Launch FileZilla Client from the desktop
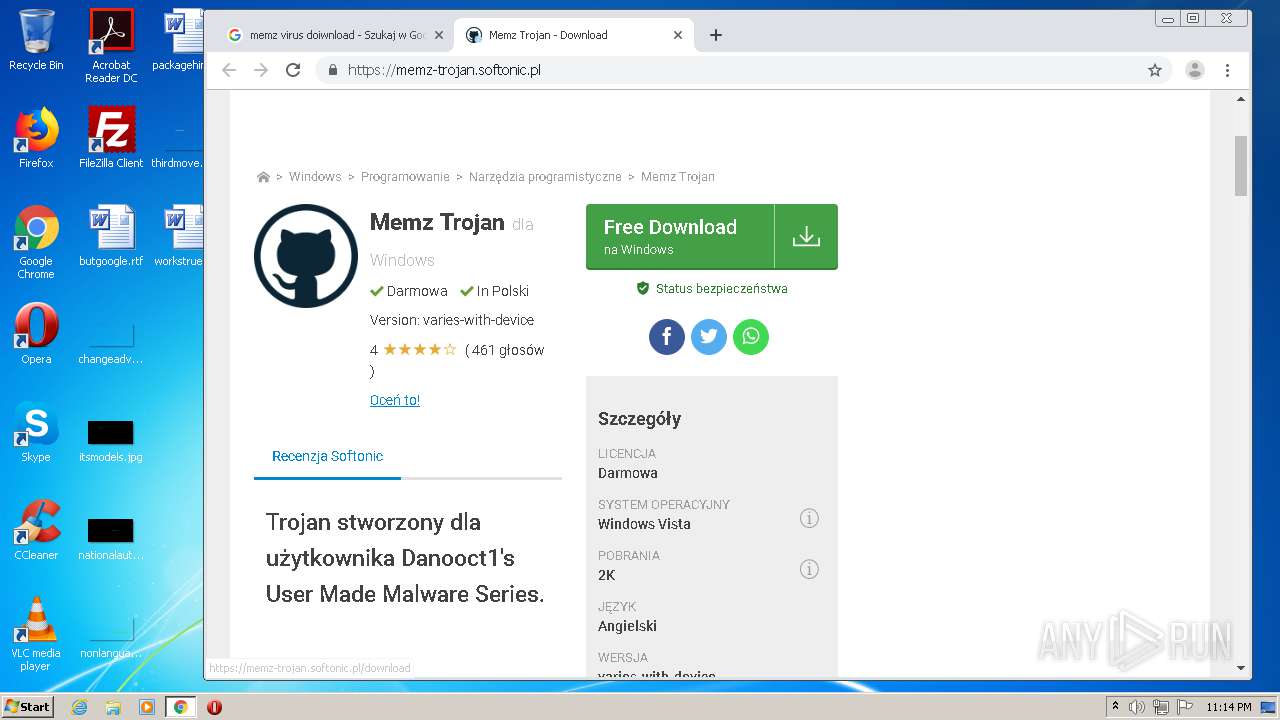The height and width of the screenshot is (720, 1280). point(111,138)
